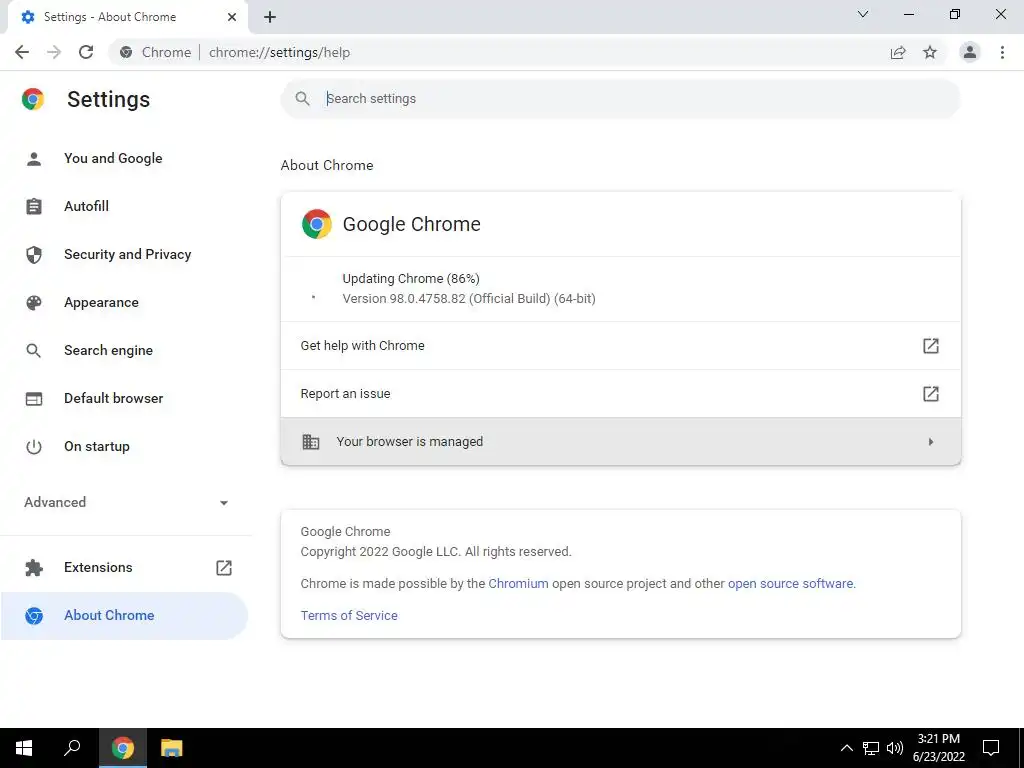
Task: Open Your browser is managed details
Action: 620,441
